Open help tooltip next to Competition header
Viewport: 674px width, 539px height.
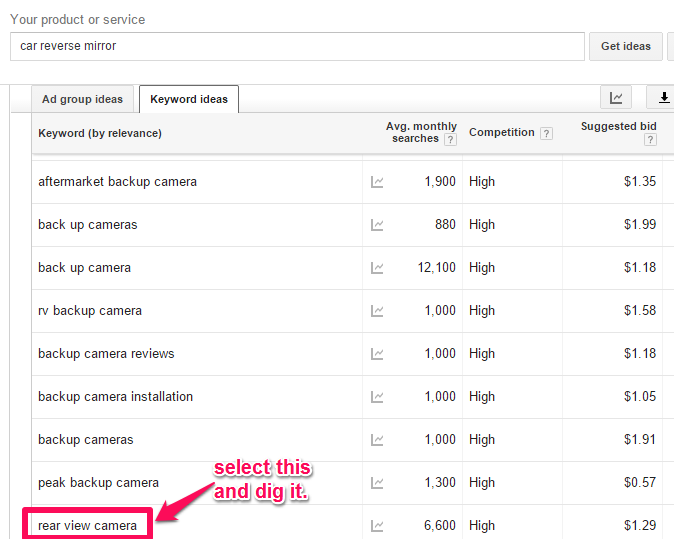tap(546, 133)
